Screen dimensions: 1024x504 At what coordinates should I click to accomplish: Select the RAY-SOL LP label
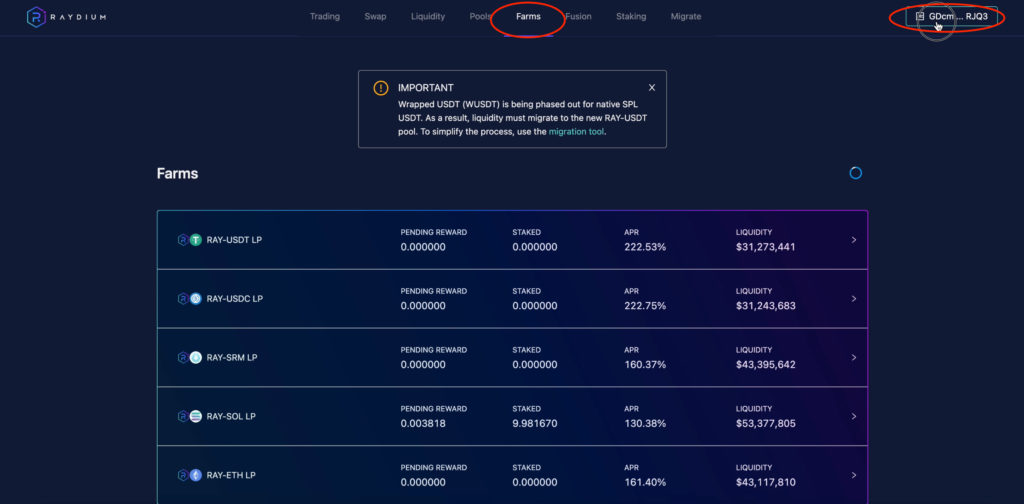tap(231, 416)
